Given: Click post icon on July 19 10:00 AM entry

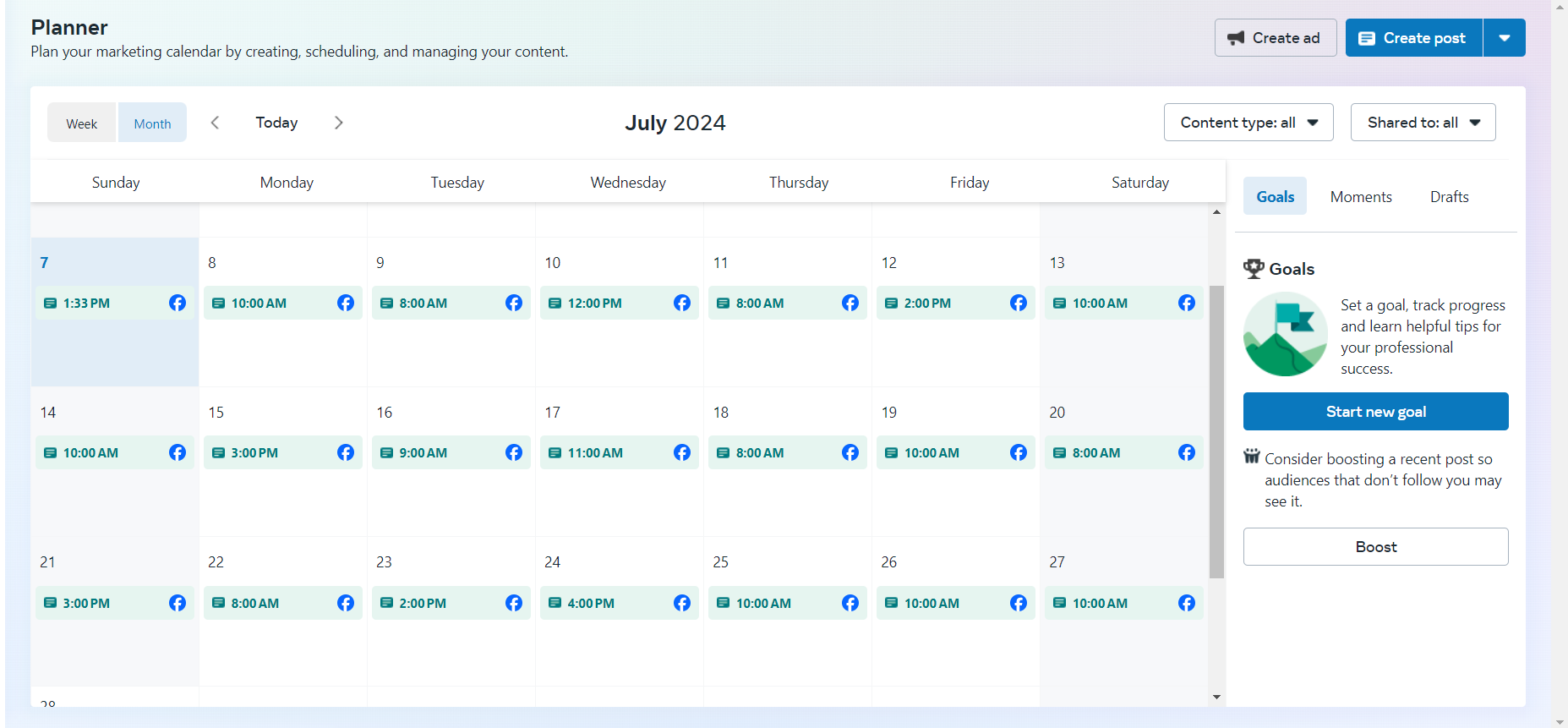Looking at the screenshot, I should point(891,453).
